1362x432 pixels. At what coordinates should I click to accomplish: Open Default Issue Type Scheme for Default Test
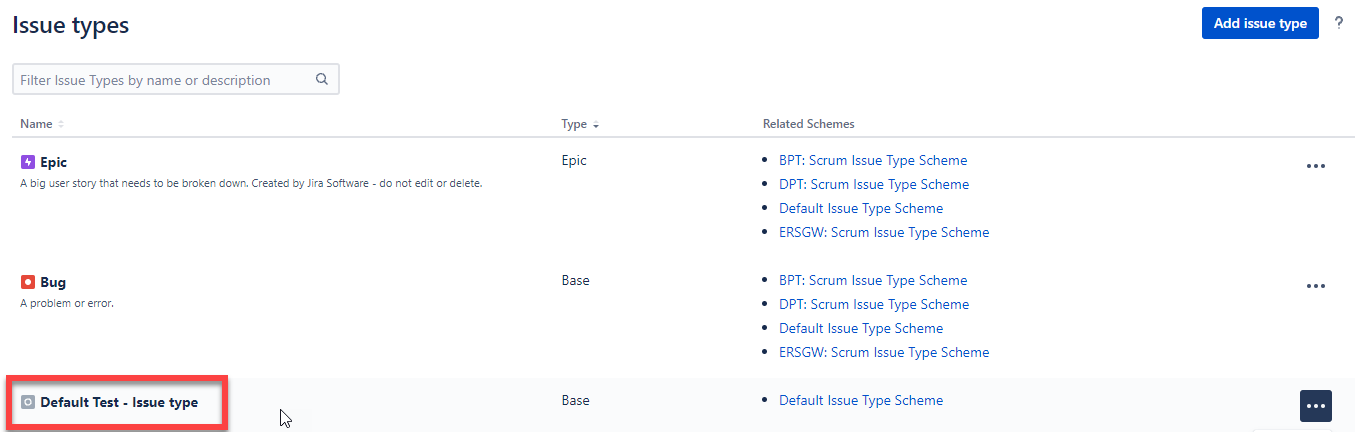pyautogui.click(x=861, y=400)
